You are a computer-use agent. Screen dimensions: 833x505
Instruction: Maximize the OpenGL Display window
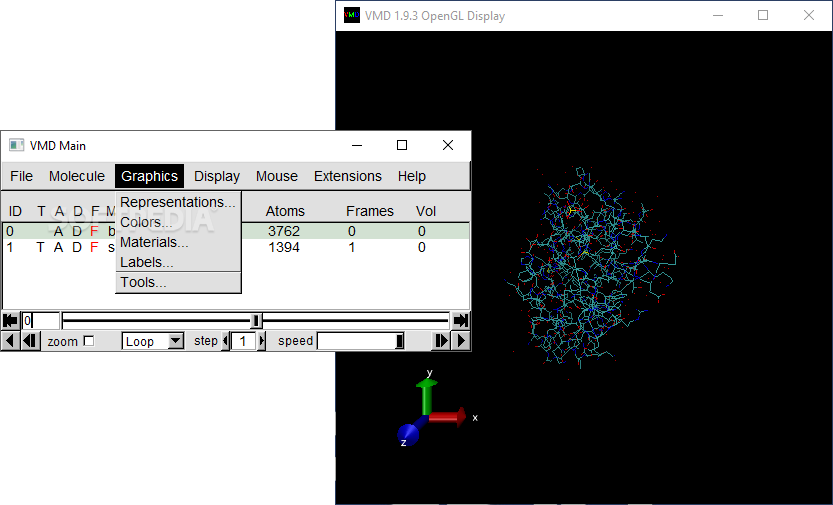coord(763,15)
